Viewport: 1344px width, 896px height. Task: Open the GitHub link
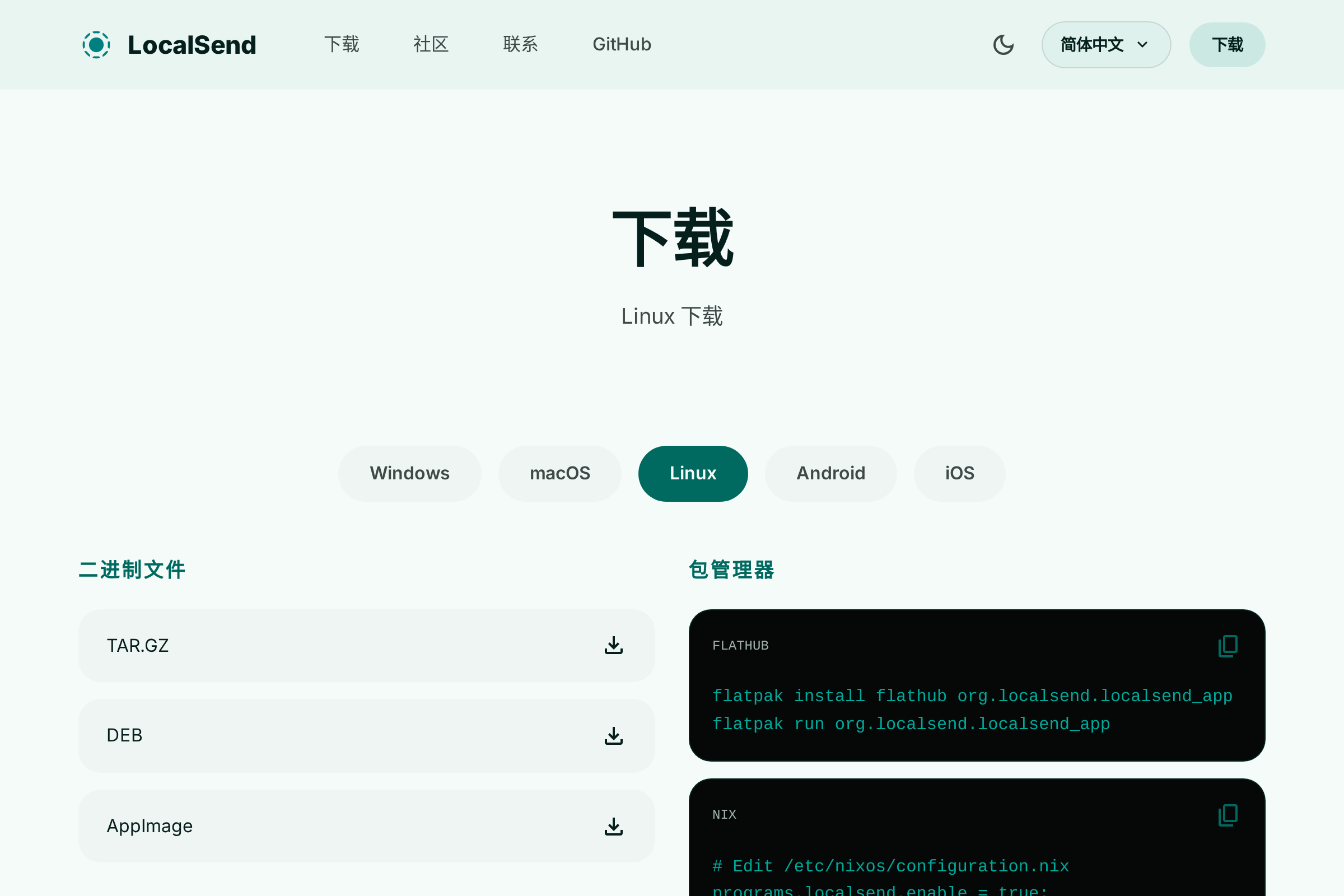pos(622,45)
